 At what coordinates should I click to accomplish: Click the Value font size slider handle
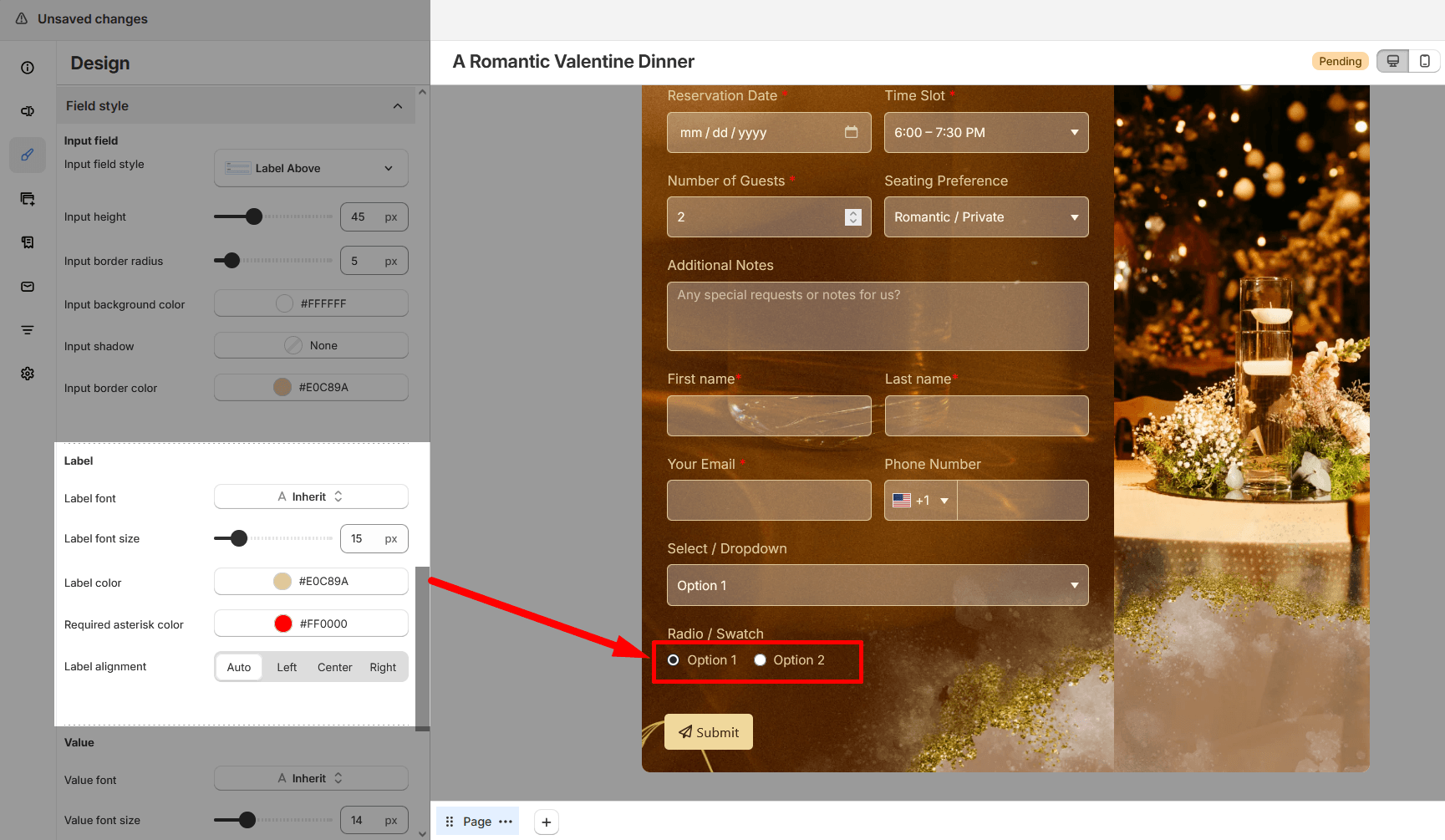click(x=247, y=820)
